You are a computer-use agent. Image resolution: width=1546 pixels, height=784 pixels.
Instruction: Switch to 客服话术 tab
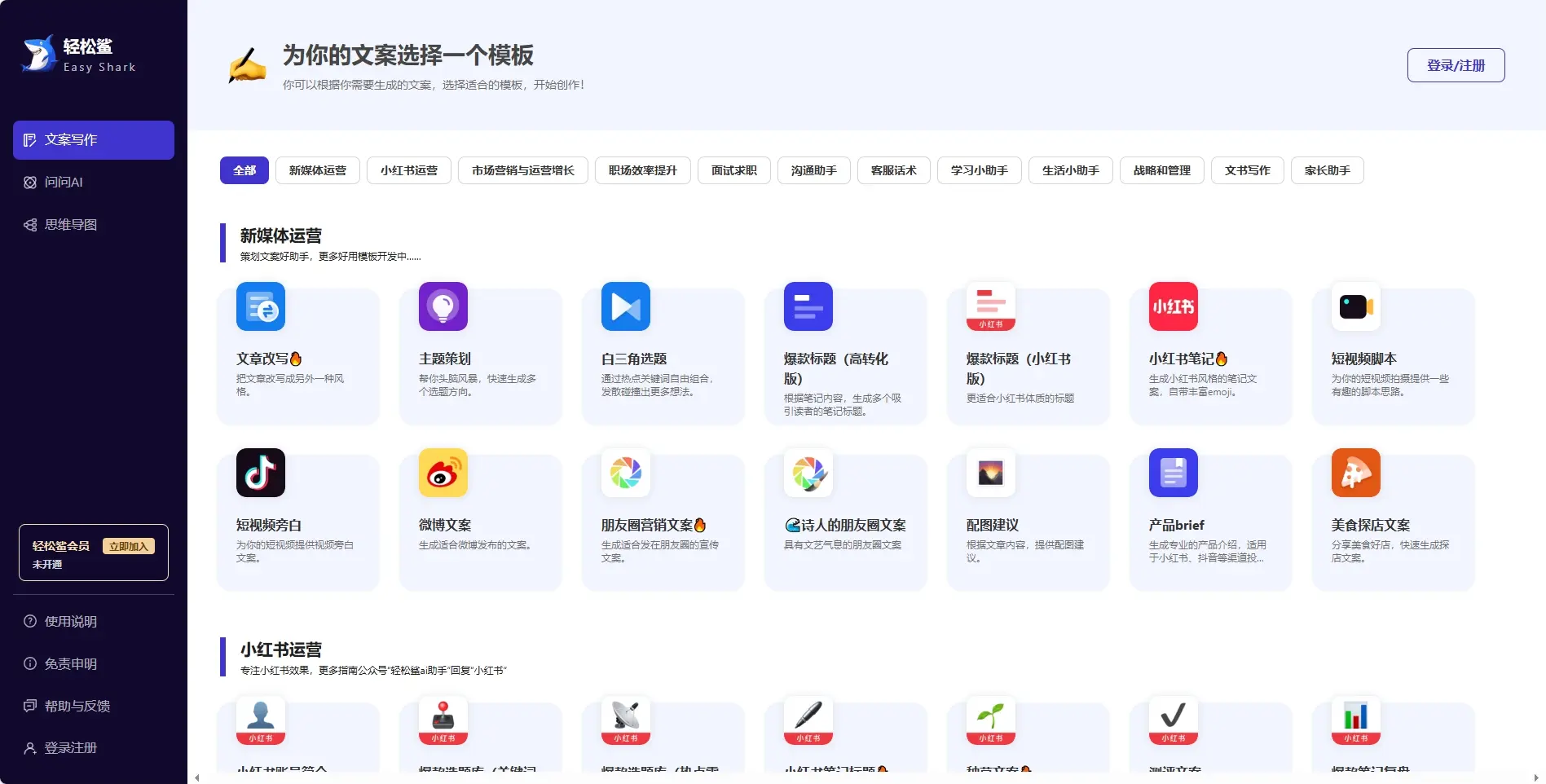point(894,170)
